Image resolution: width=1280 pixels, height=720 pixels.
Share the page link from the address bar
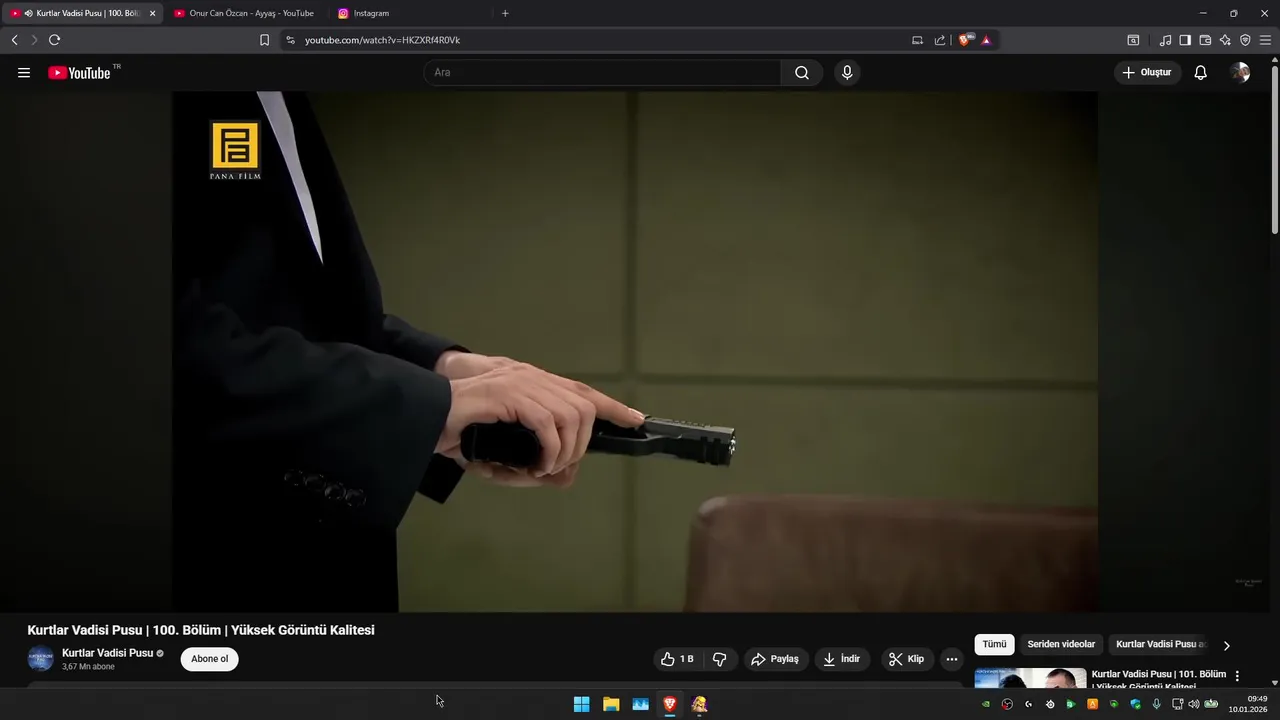[940, 40]
